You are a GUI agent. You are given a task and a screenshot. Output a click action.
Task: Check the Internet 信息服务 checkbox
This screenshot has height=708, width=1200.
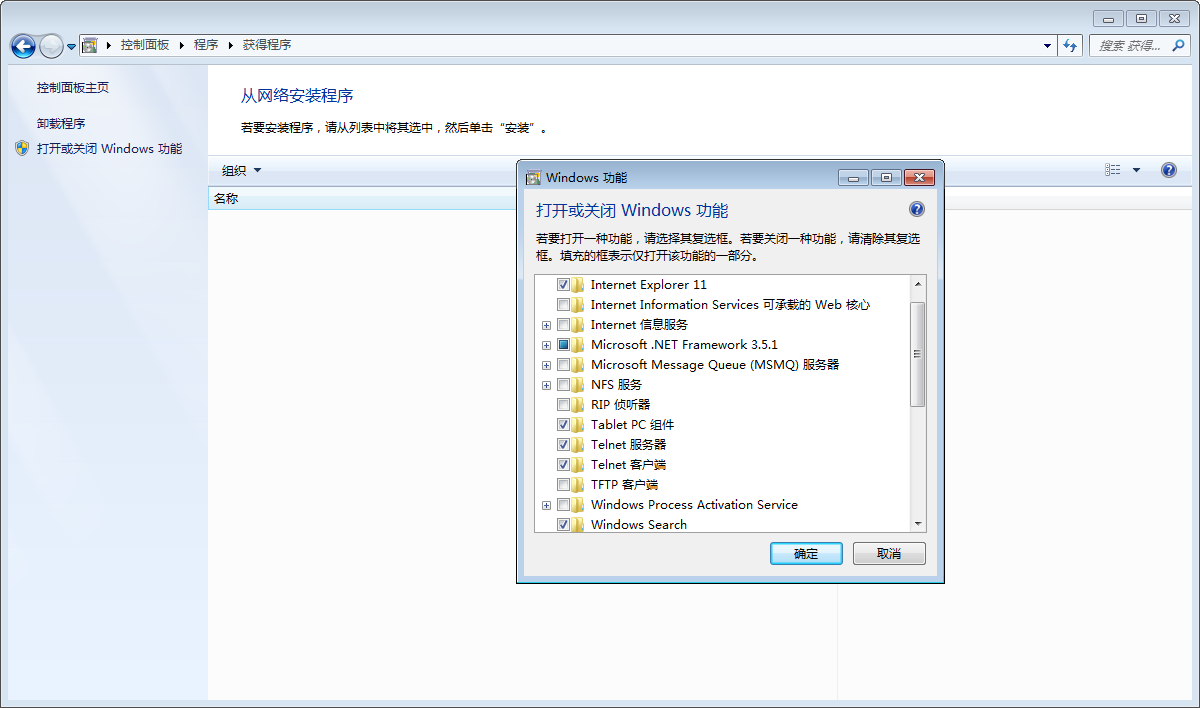click(x=564, y=325)
